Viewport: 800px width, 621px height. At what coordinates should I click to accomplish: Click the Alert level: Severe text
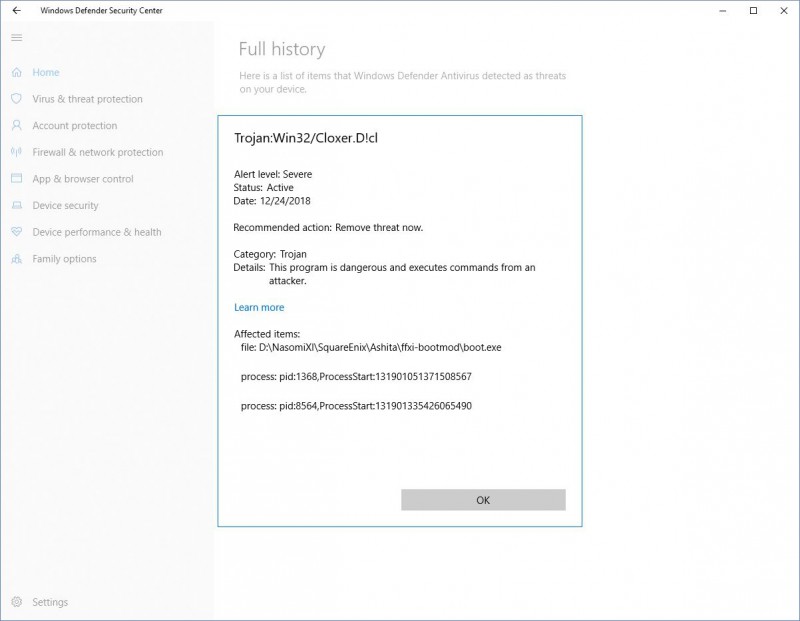click(273, 174)
